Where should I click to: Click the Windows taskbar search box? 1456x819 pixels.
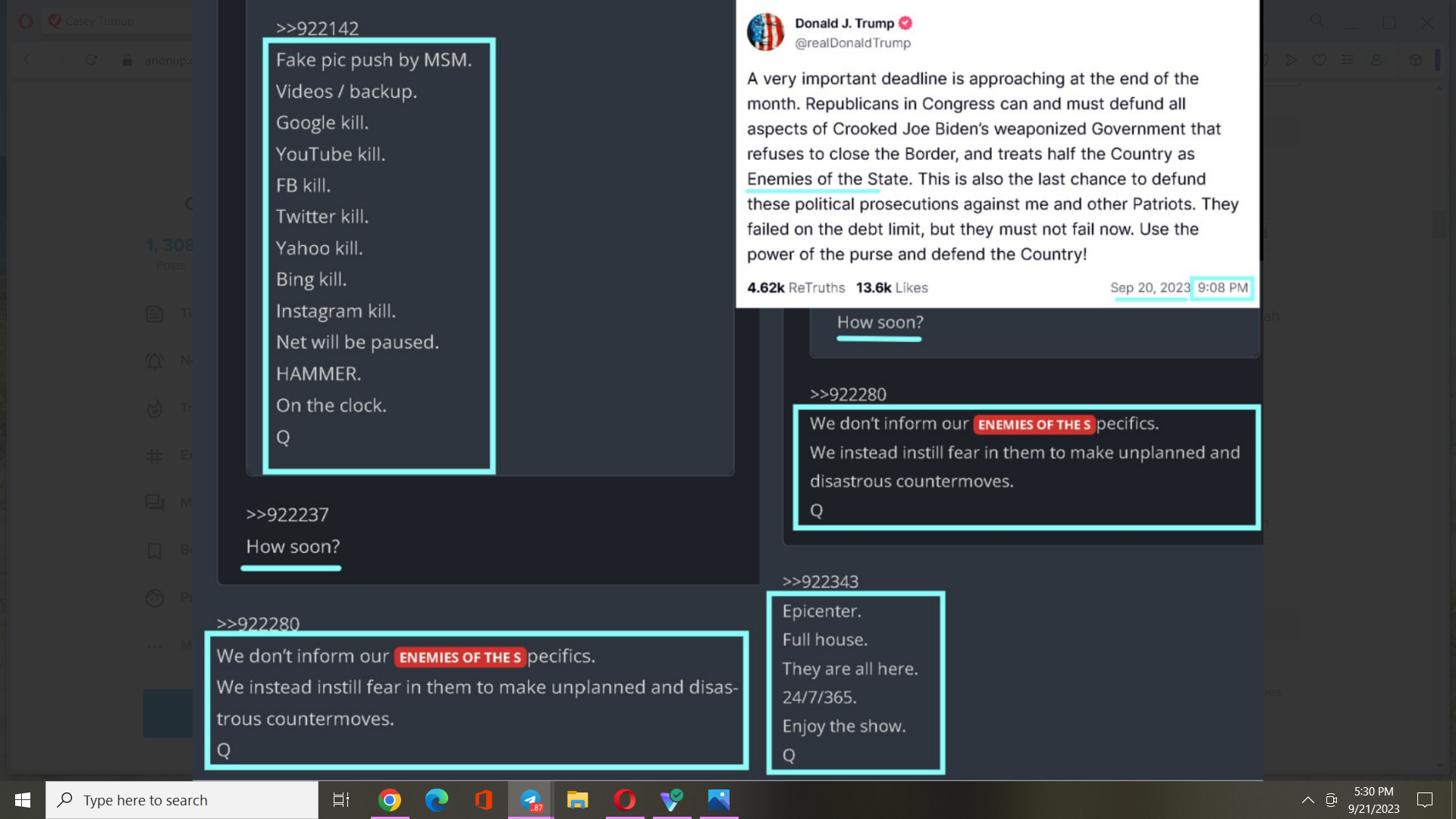(182, 800)
